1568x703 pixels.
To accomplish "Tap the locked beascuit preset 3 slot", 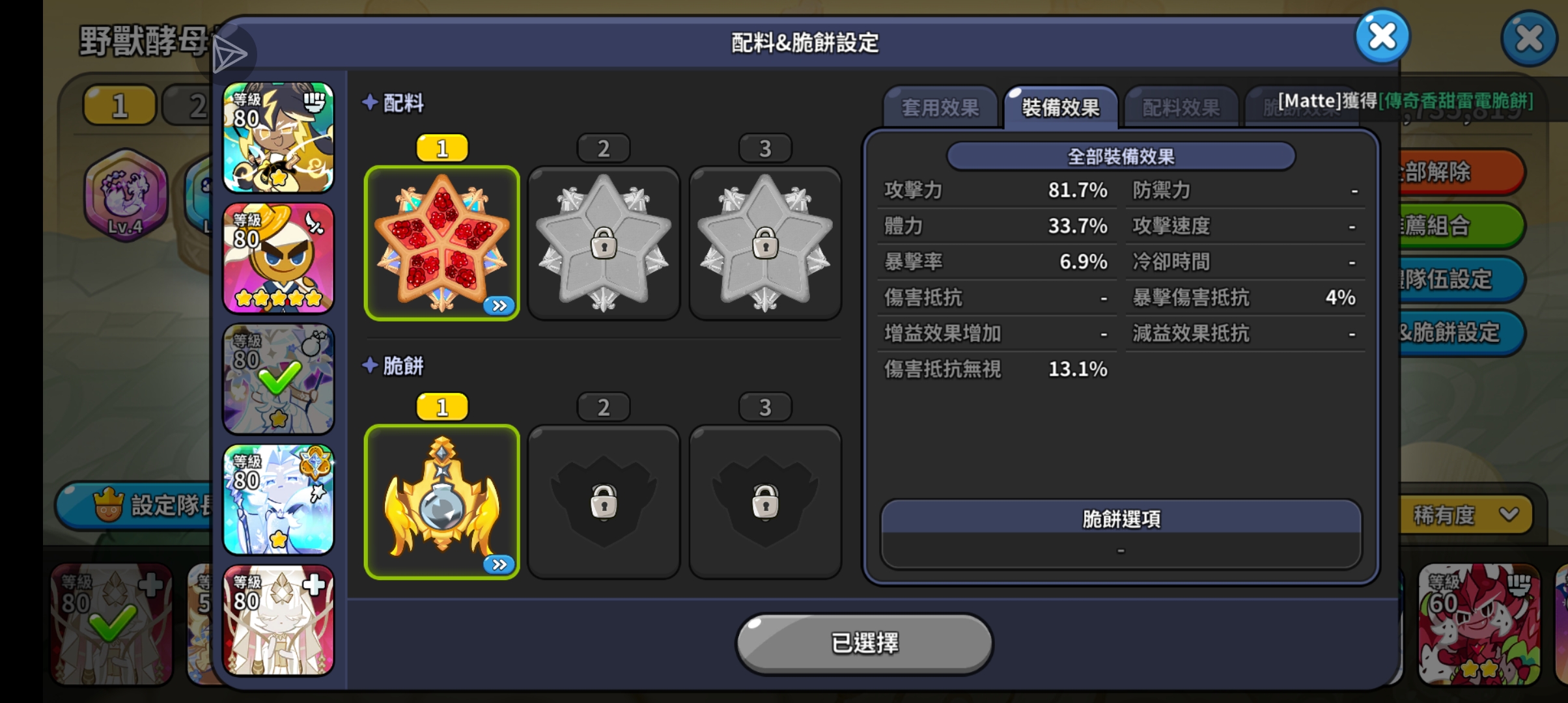I will click(765, 501).
